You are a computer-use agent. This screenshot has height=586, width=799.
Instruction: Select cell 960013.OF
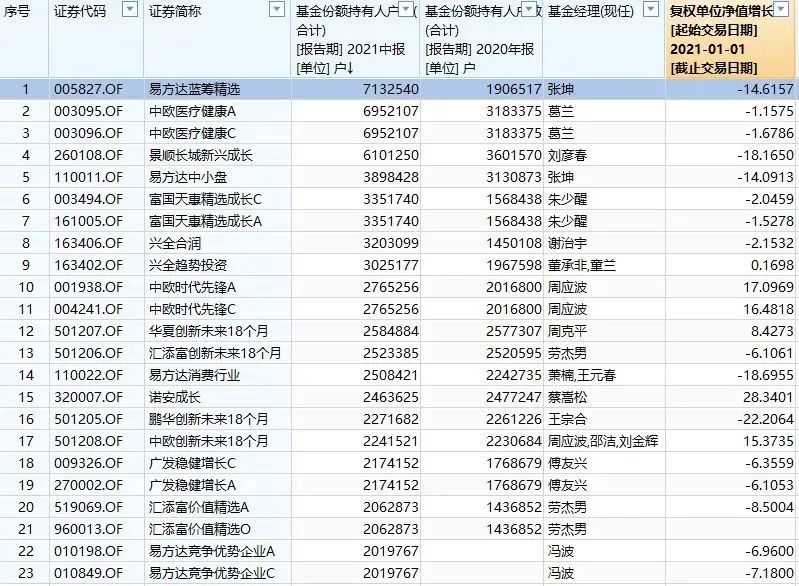89,529
